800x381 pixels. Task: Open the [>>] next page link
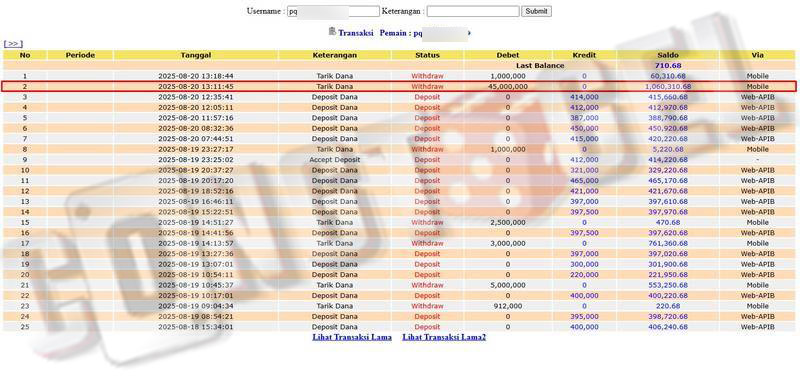[x=13, y=44]
